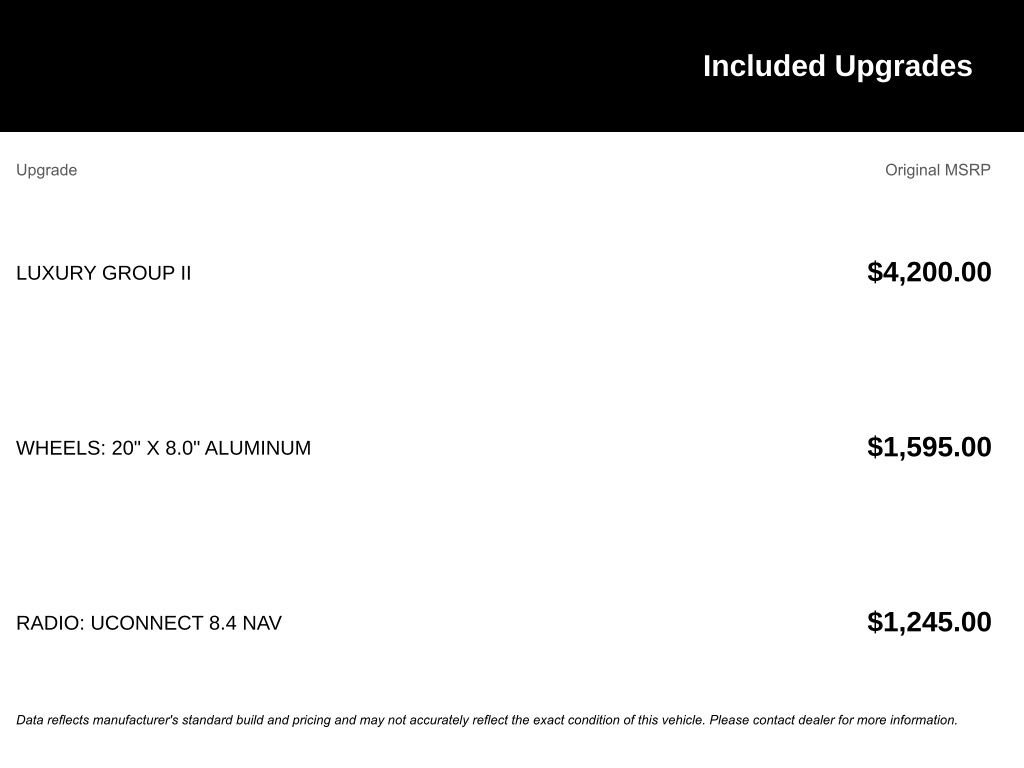
Task: Click the Original MSRP column header
Action: 937,170
